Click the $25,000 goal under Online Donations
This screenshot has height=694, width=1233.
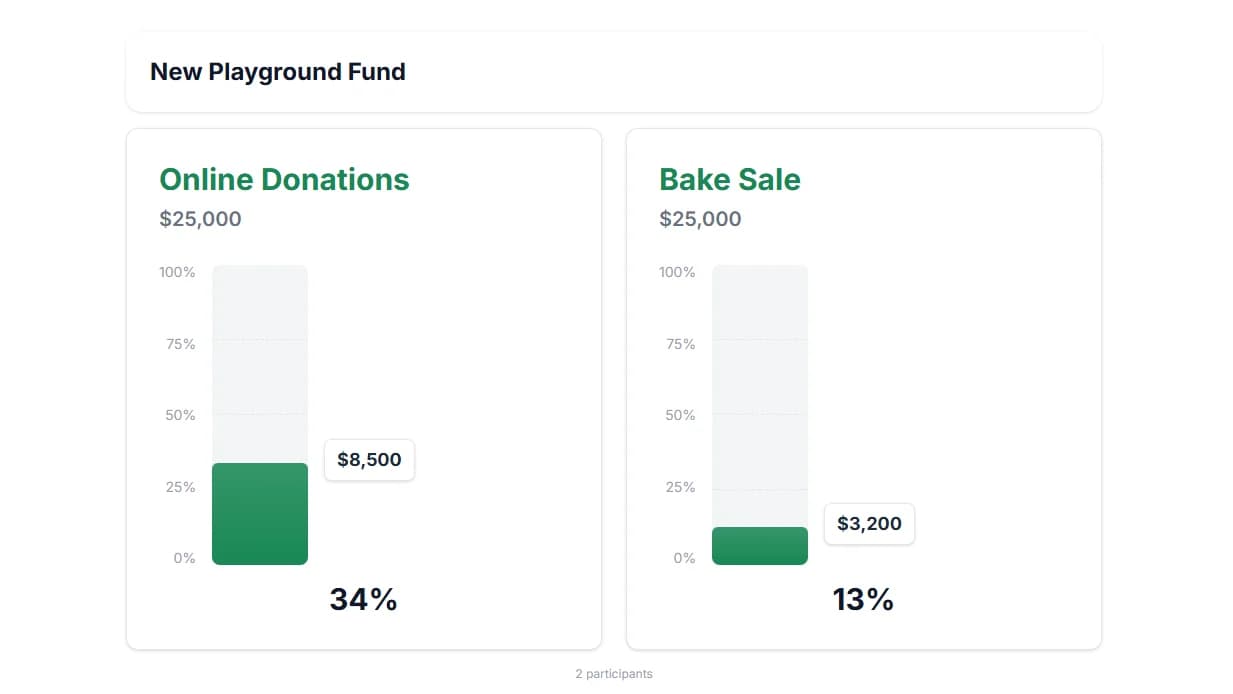200,219
